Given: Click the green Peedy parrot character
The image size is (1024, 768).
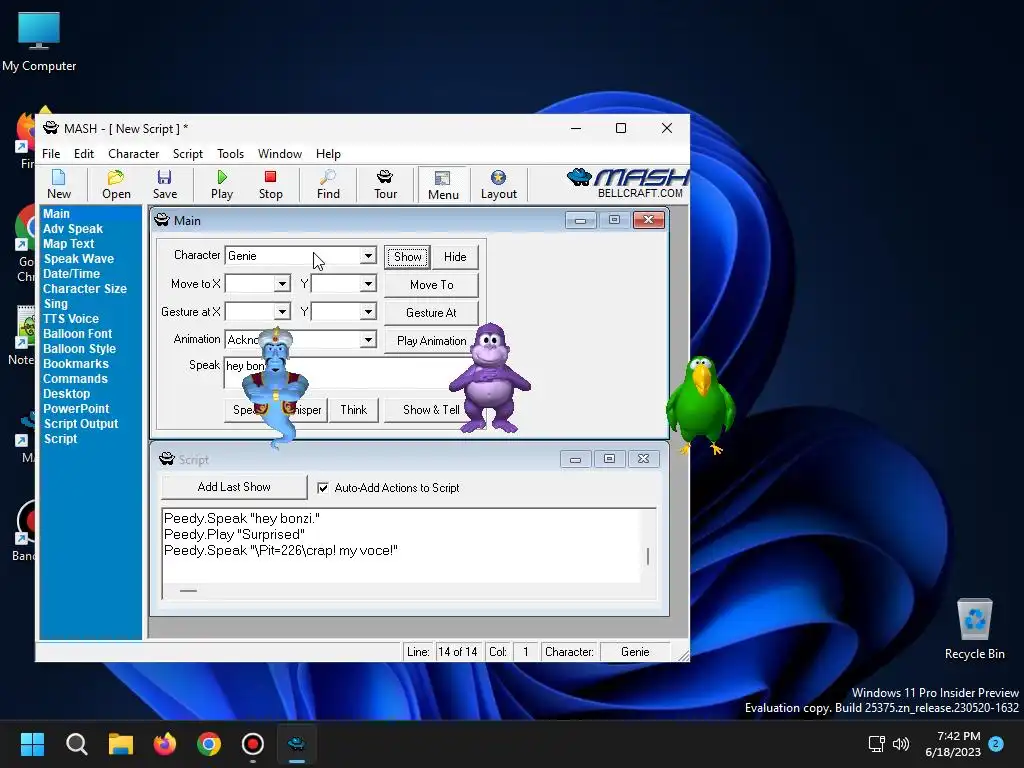Looking at the screenshot, I should [x=701, y=404].
